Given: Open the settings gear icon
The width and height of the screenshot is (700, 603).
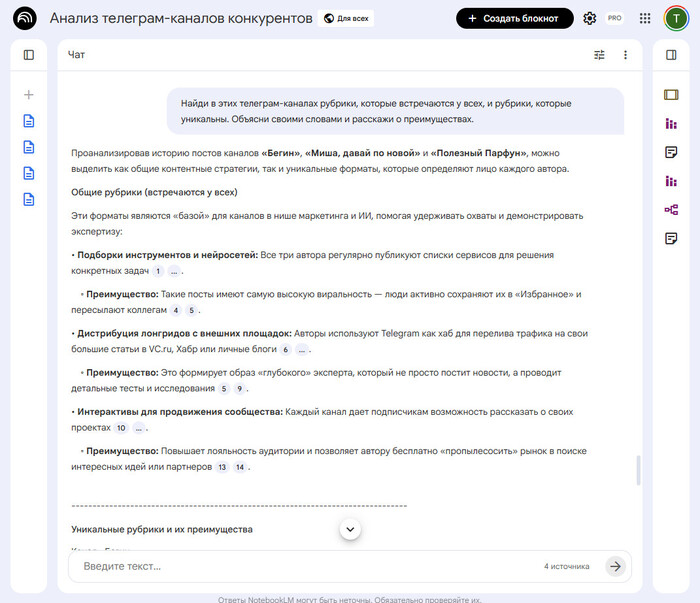Looking at the screenshot, I should (x=590, y=18).
